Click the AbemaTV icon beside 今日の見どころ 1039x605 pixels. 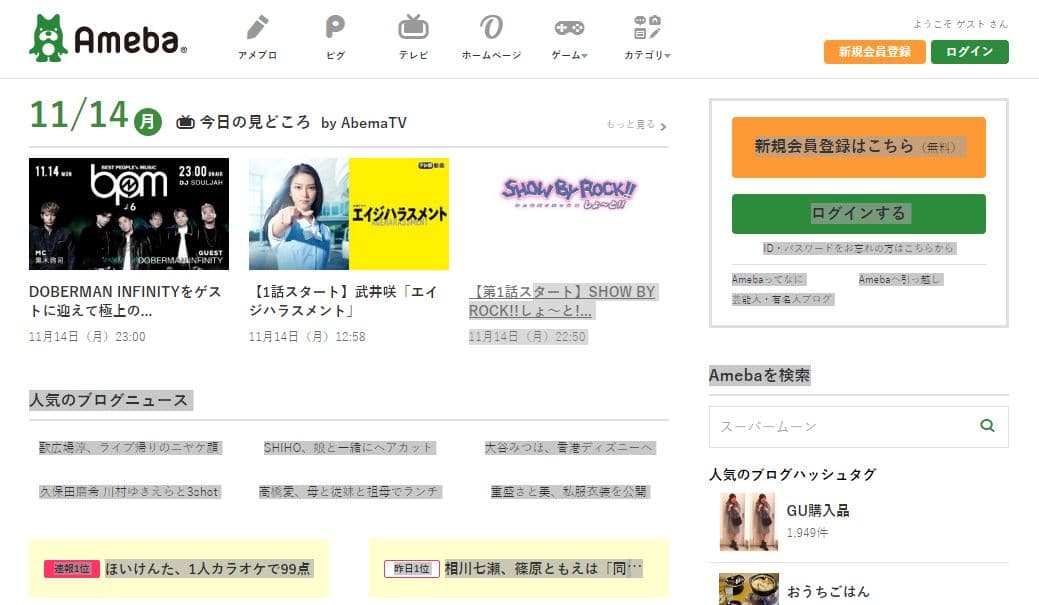(186, 122)
